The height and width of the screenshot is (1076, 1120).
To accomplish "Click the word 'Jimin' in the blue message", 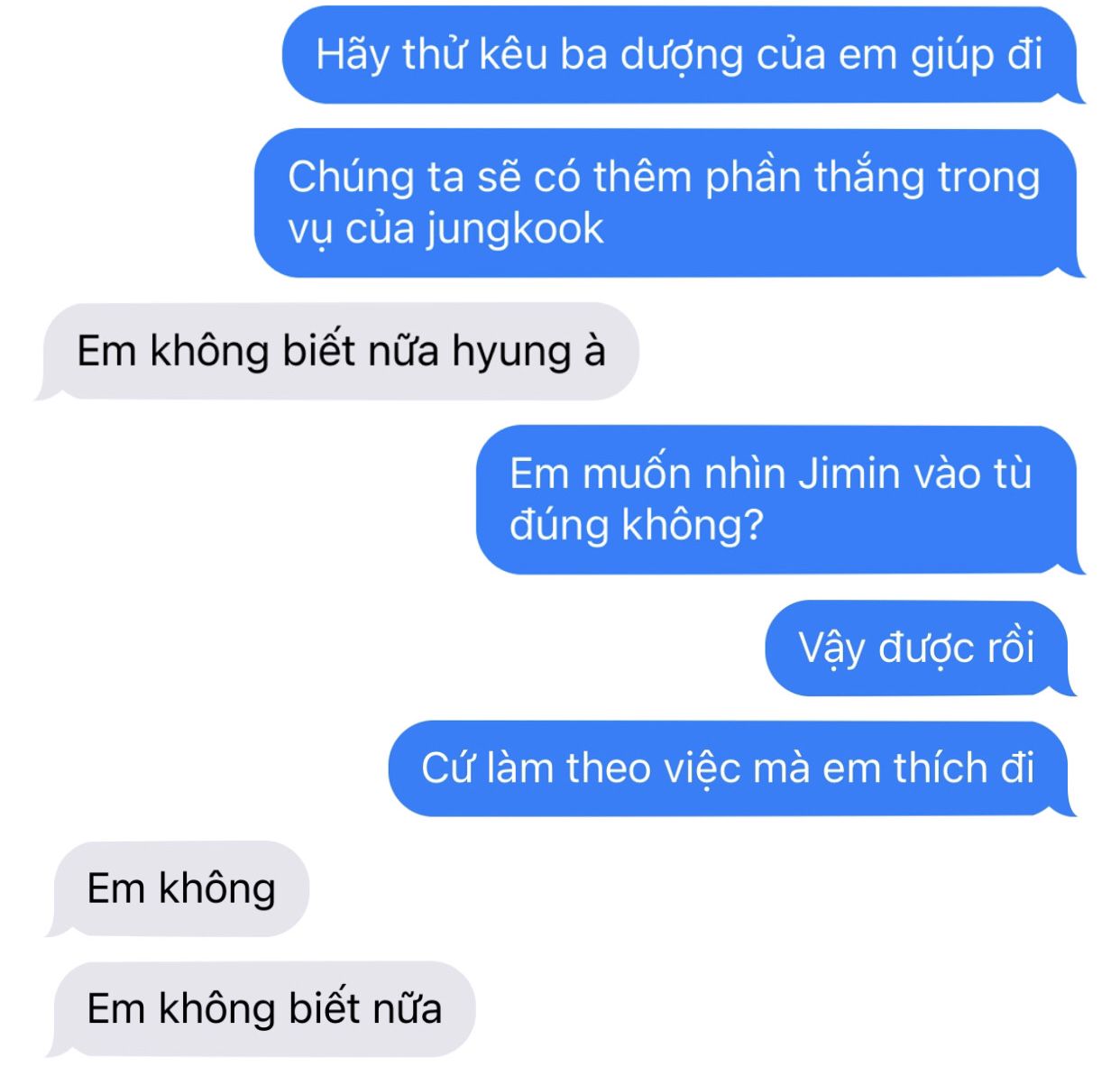I will [x=849, y=474].
